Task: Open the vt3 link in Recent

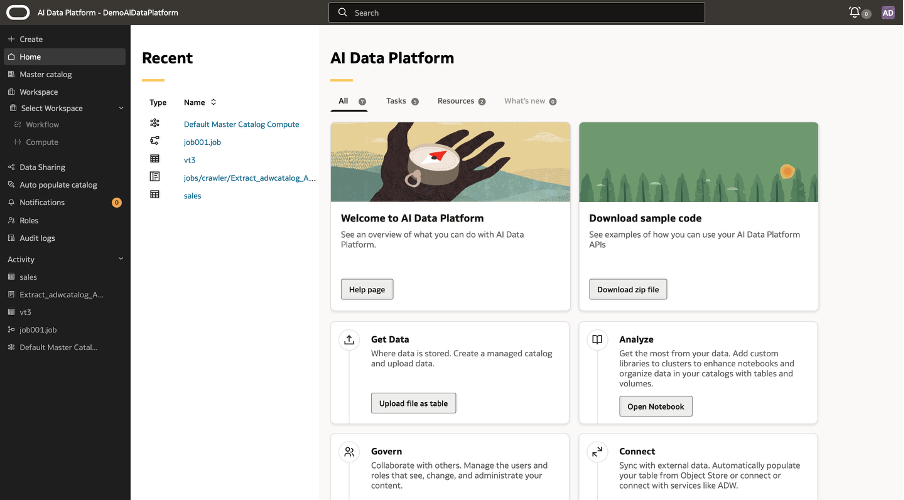Action: point(190,160)
